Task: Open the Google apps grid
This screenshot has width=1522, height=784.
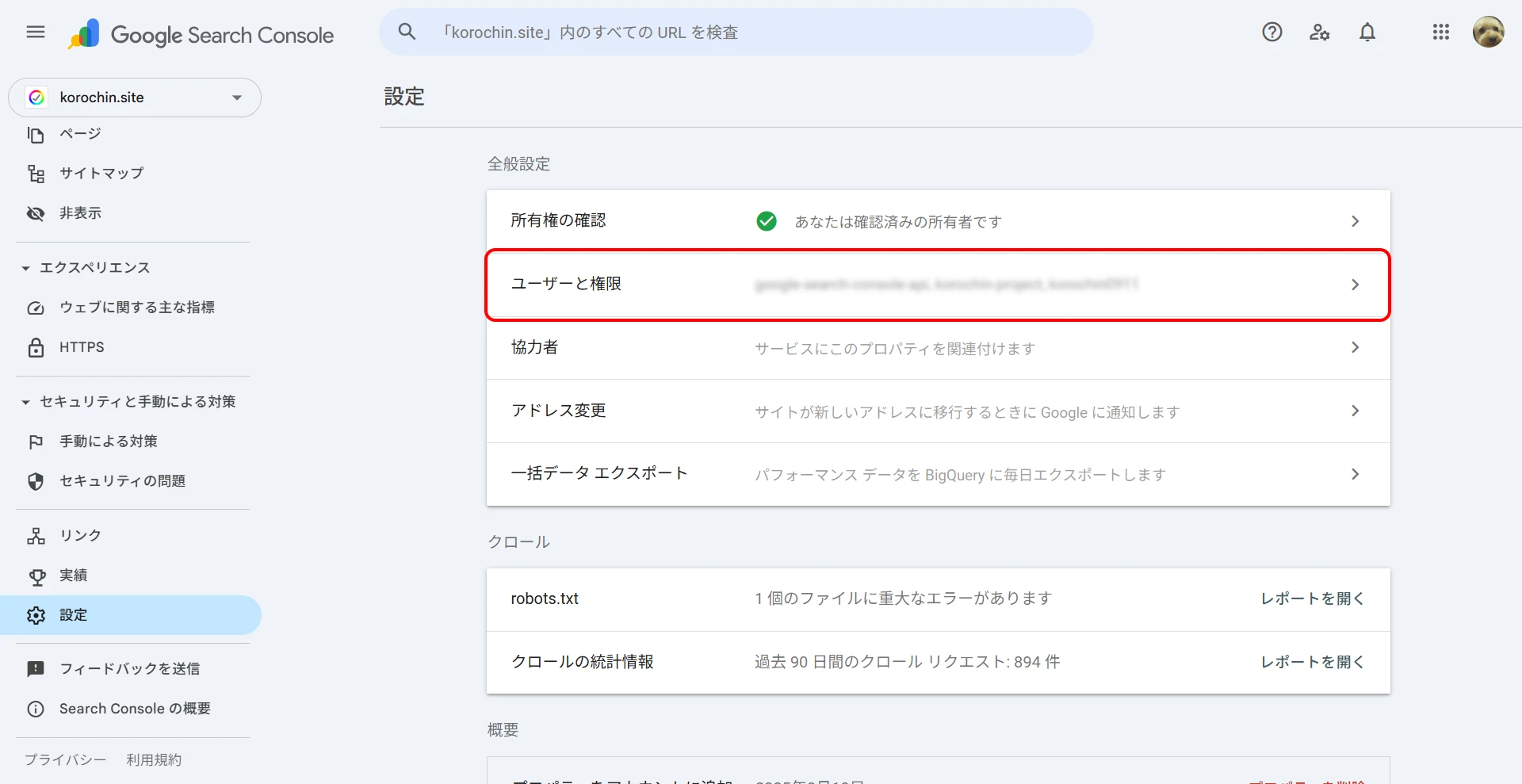Action: coord(1440,32)
